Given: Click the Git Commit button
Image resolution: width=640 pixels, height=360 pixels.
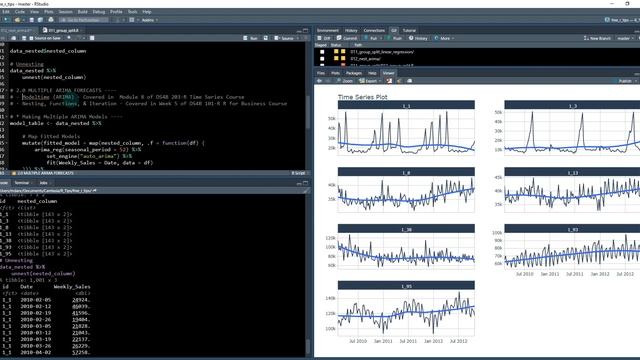Looking at the screenshot, I should point(347,38).
